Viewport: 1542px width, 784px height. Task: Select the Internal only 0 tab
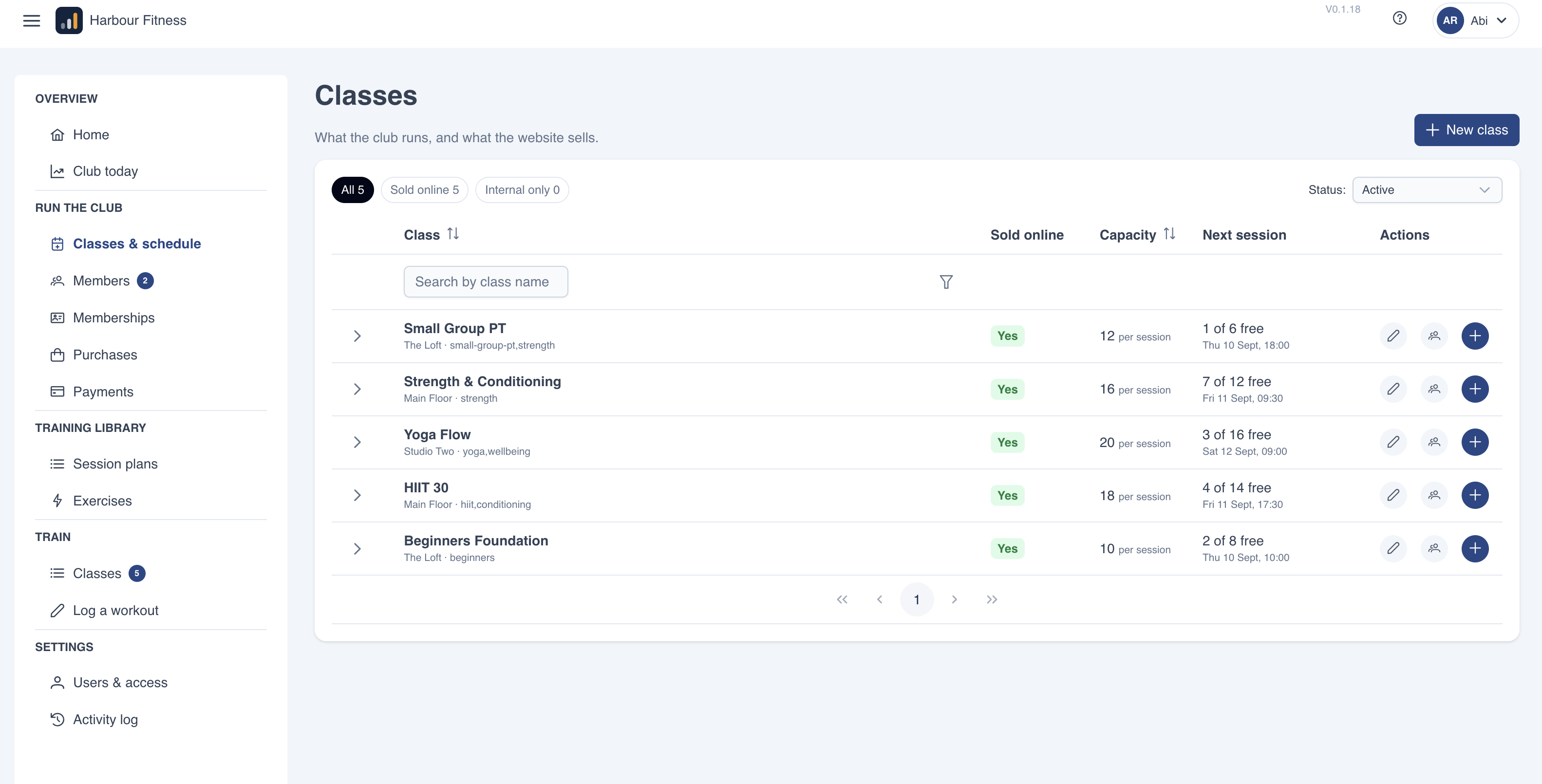pos(522,190)
